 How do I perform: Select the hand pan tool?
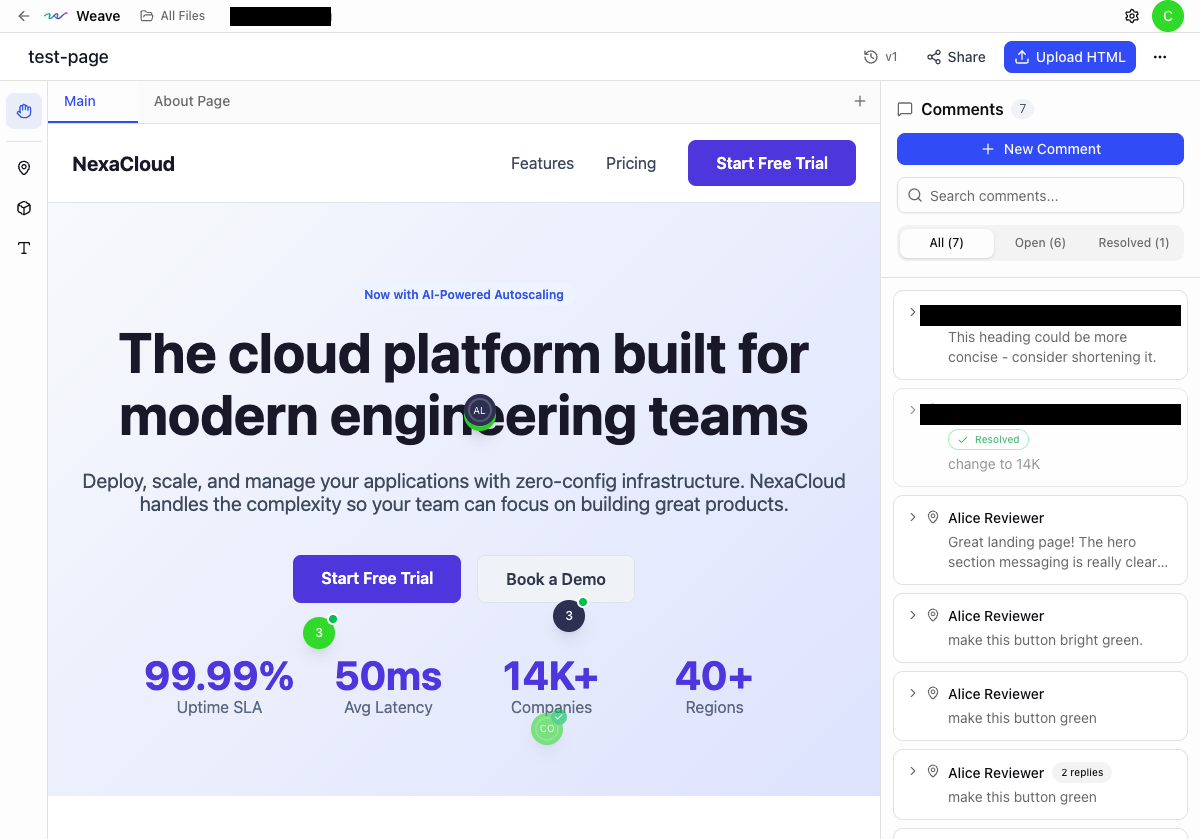(24, 111)
